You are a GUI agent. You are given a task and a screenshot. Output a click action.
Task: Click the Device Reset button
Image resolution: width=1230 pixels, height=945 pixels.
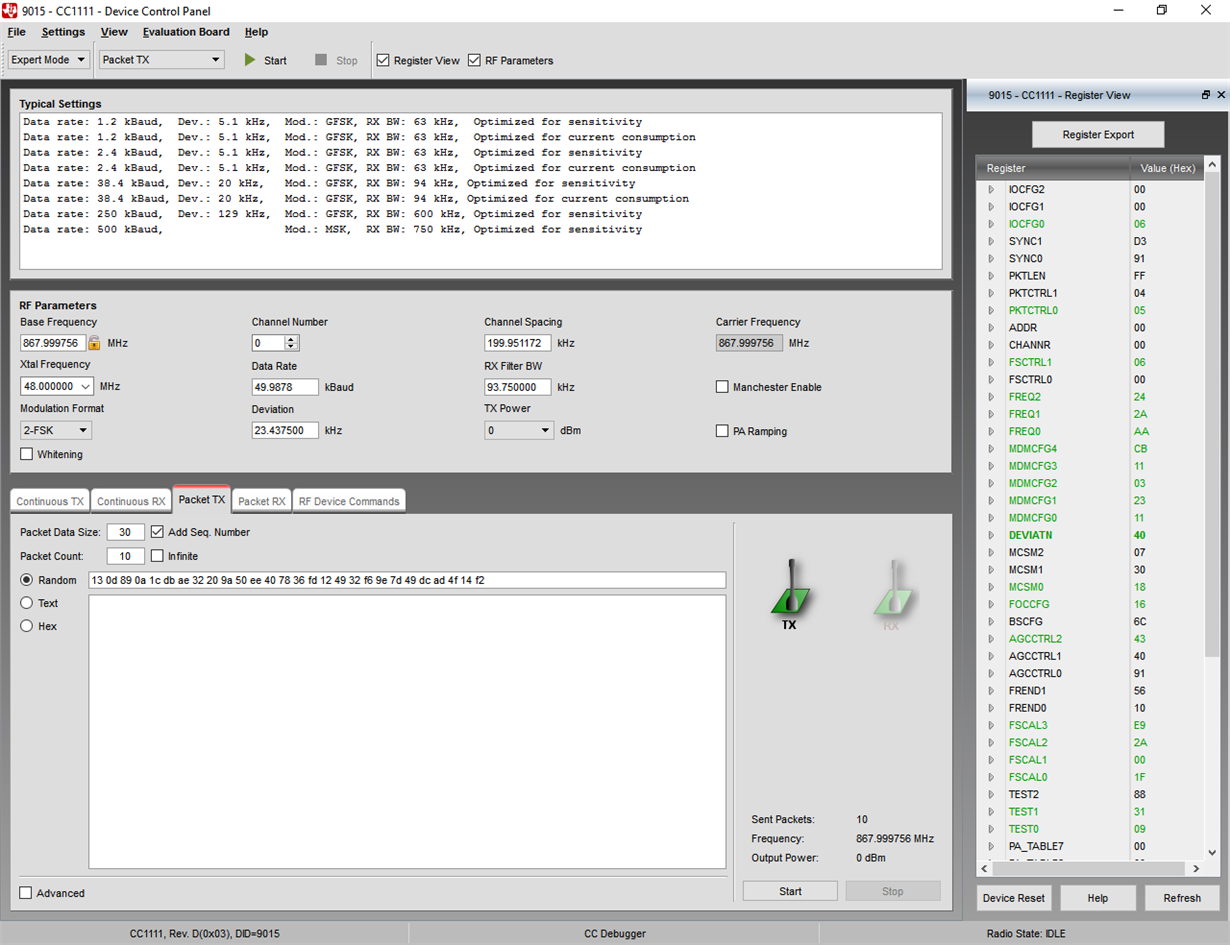tap(1014, 898)
